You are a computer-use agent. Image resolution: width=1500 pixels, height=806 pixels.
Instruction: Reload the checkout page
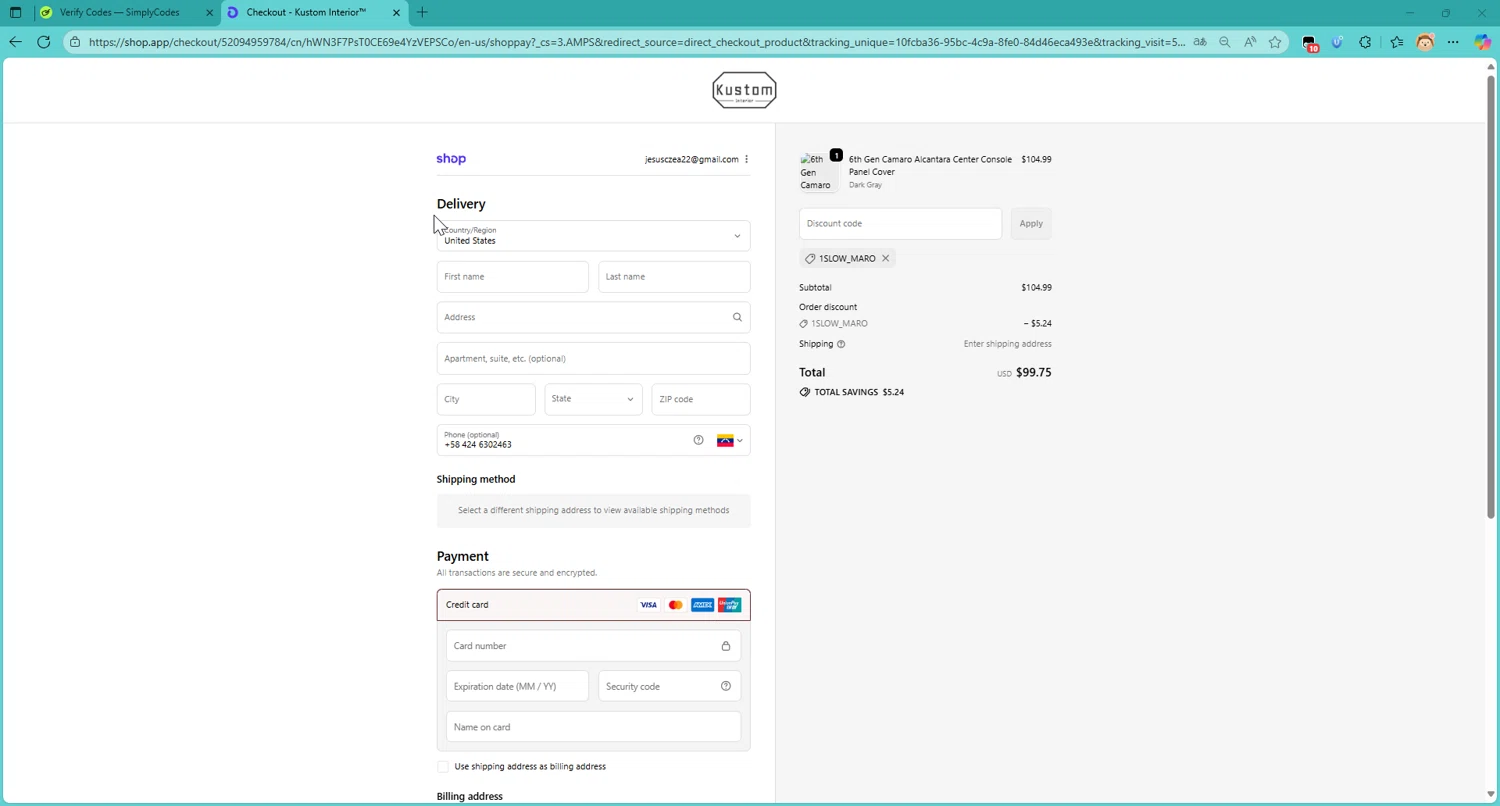point(43,42)
